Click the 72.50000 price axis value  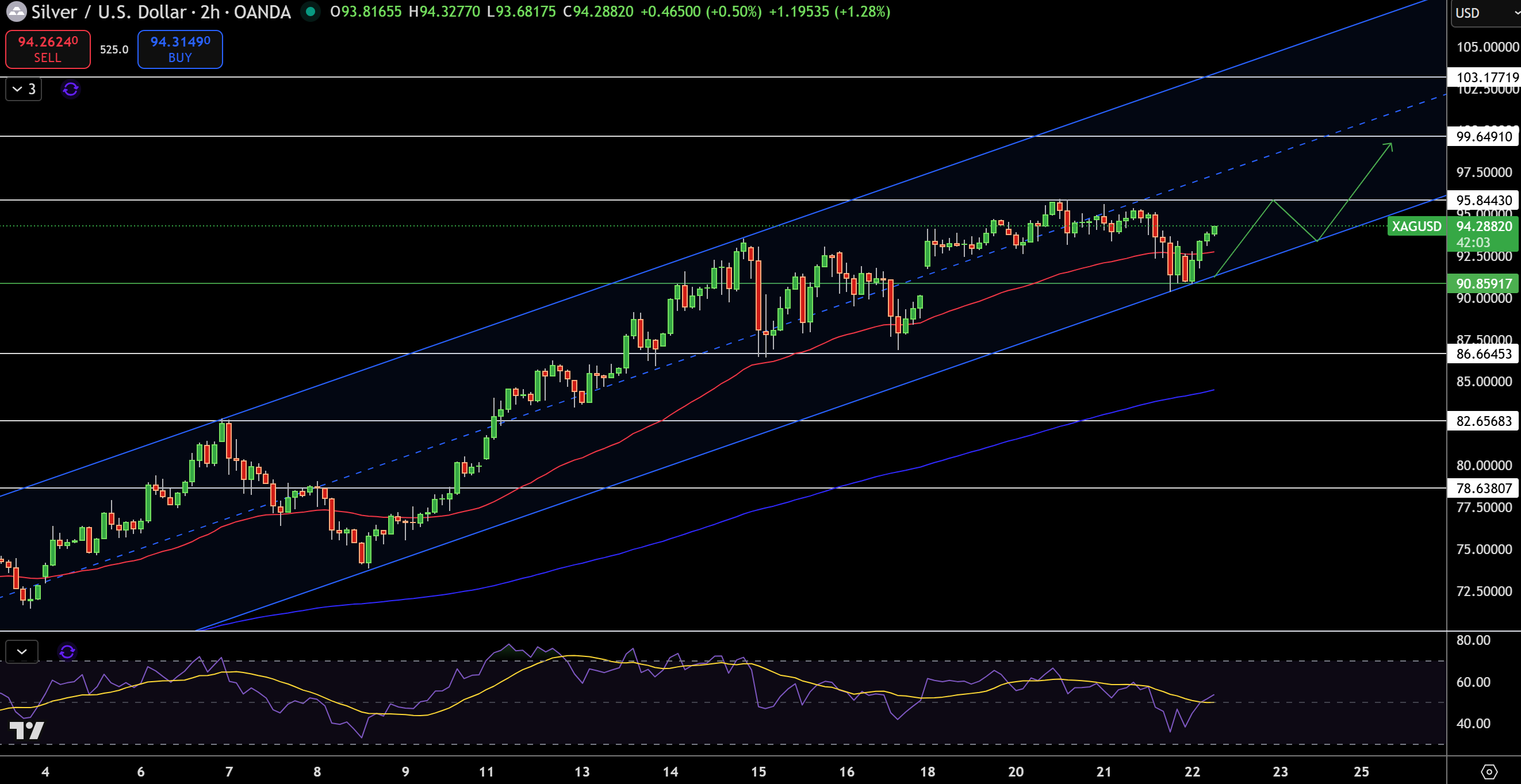1484,591
